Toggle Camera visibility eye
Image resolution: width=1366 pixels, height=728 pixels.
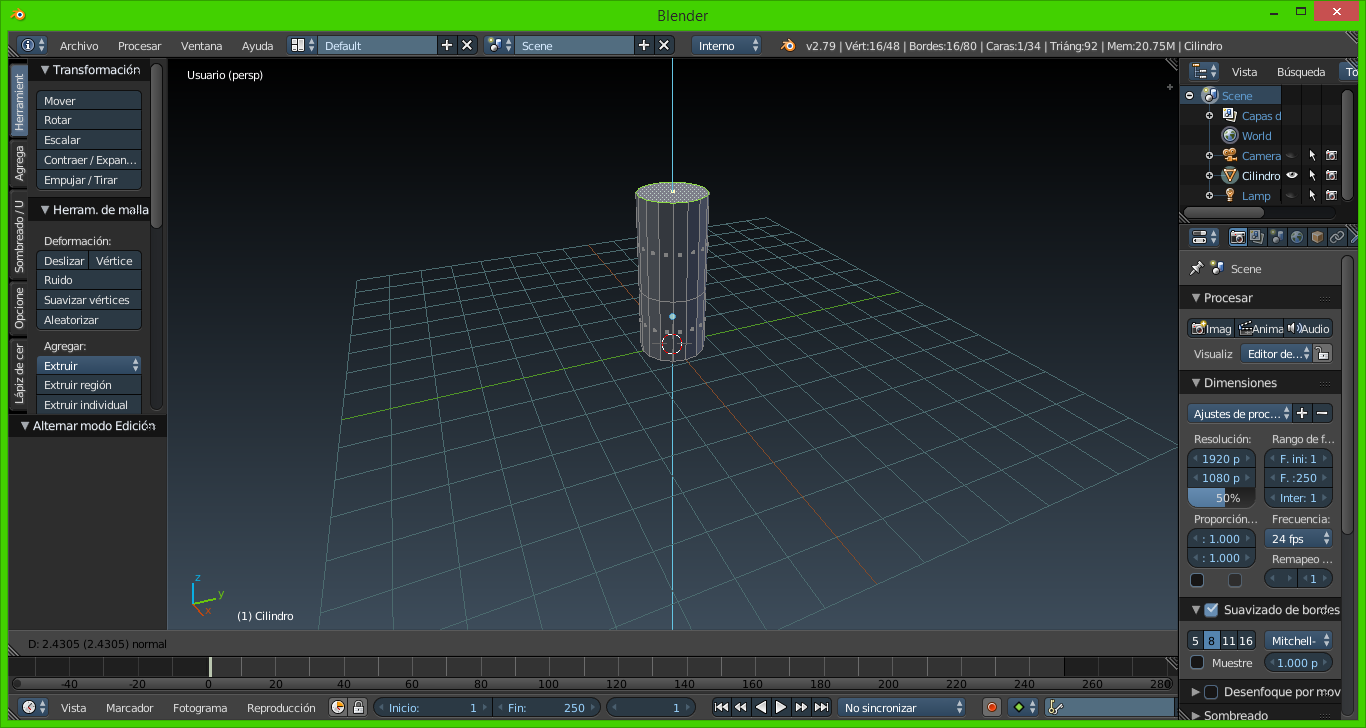point(1292,156)
